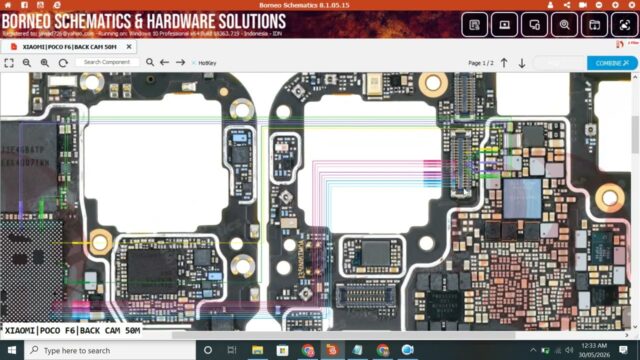This screenshot has width=640, height=360.
Task: Click the Hotkey label in toolbar
Action: click(x=207, y=63)
